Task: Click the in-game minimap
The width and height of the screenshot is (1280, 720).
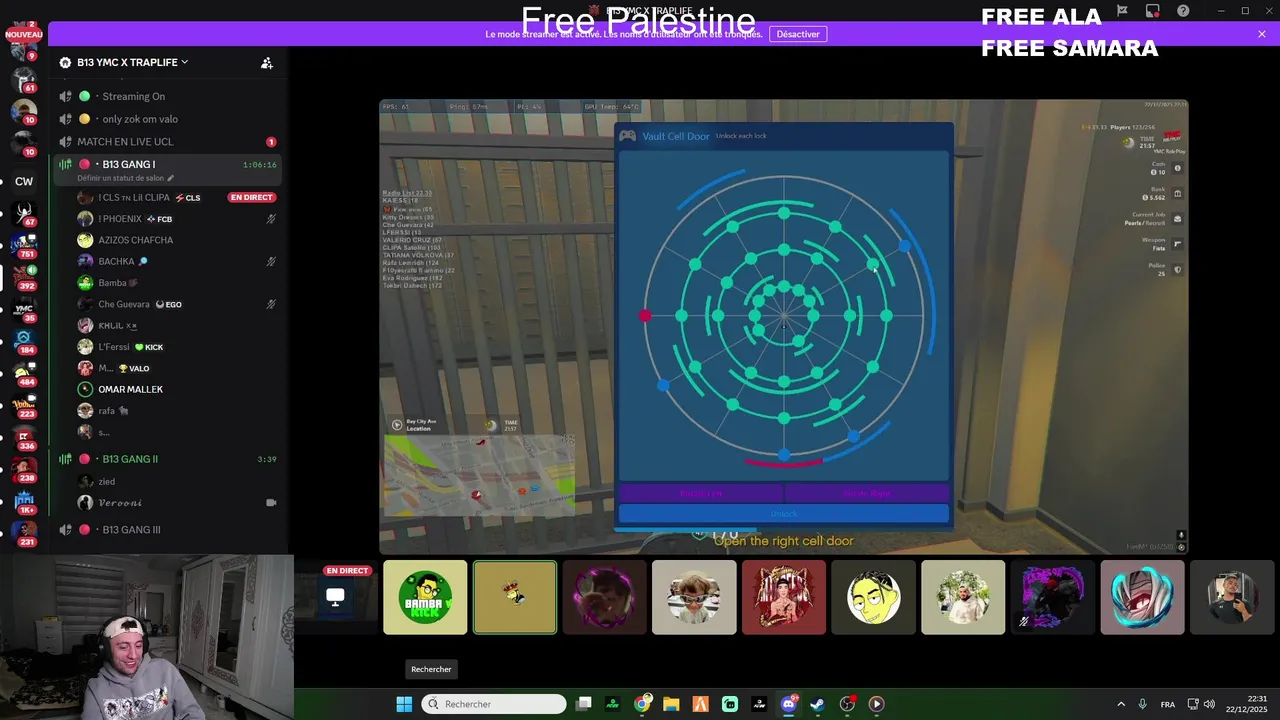Action: [480, 475]
